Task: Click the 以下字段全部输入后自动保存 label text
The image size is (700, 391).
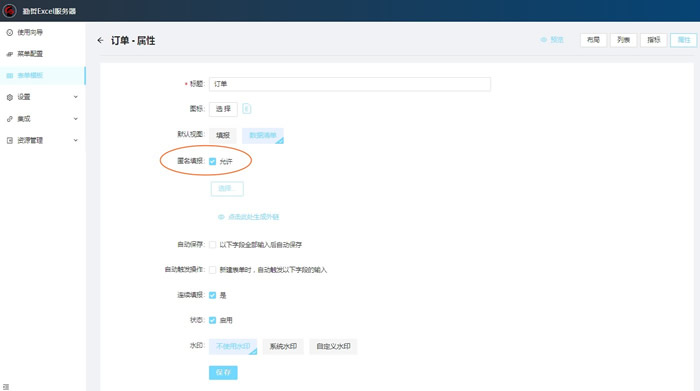Action: coord(261,245)
